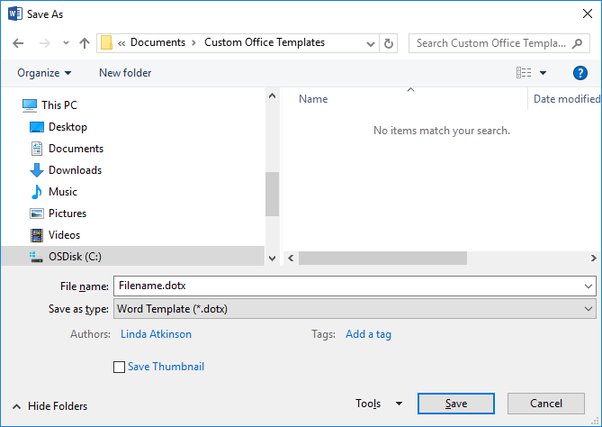602x427 pixels.
Task: Go up one folder level
Action: (84, 43)
